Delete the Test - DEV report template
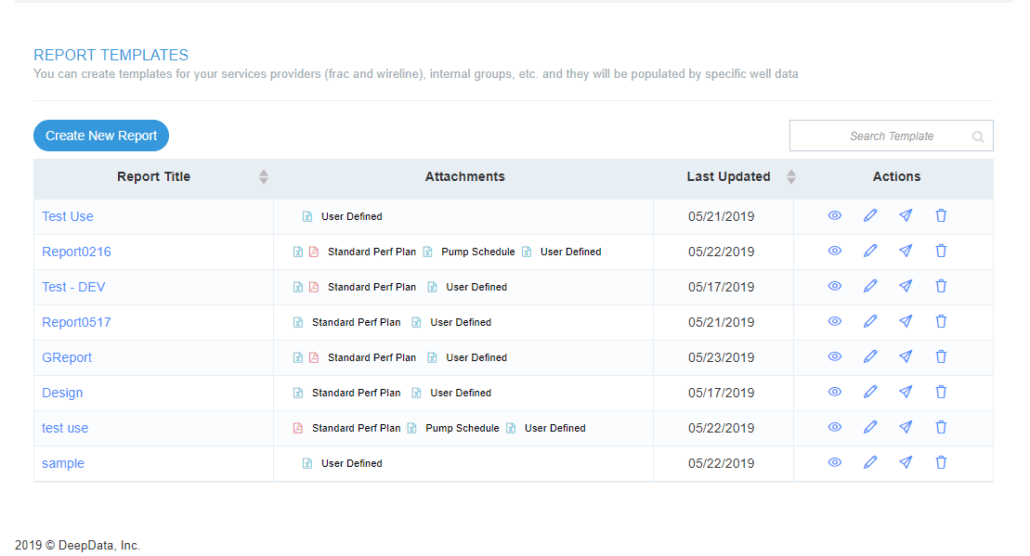Viewport: 1030px width, 556px height. [941, 287]
